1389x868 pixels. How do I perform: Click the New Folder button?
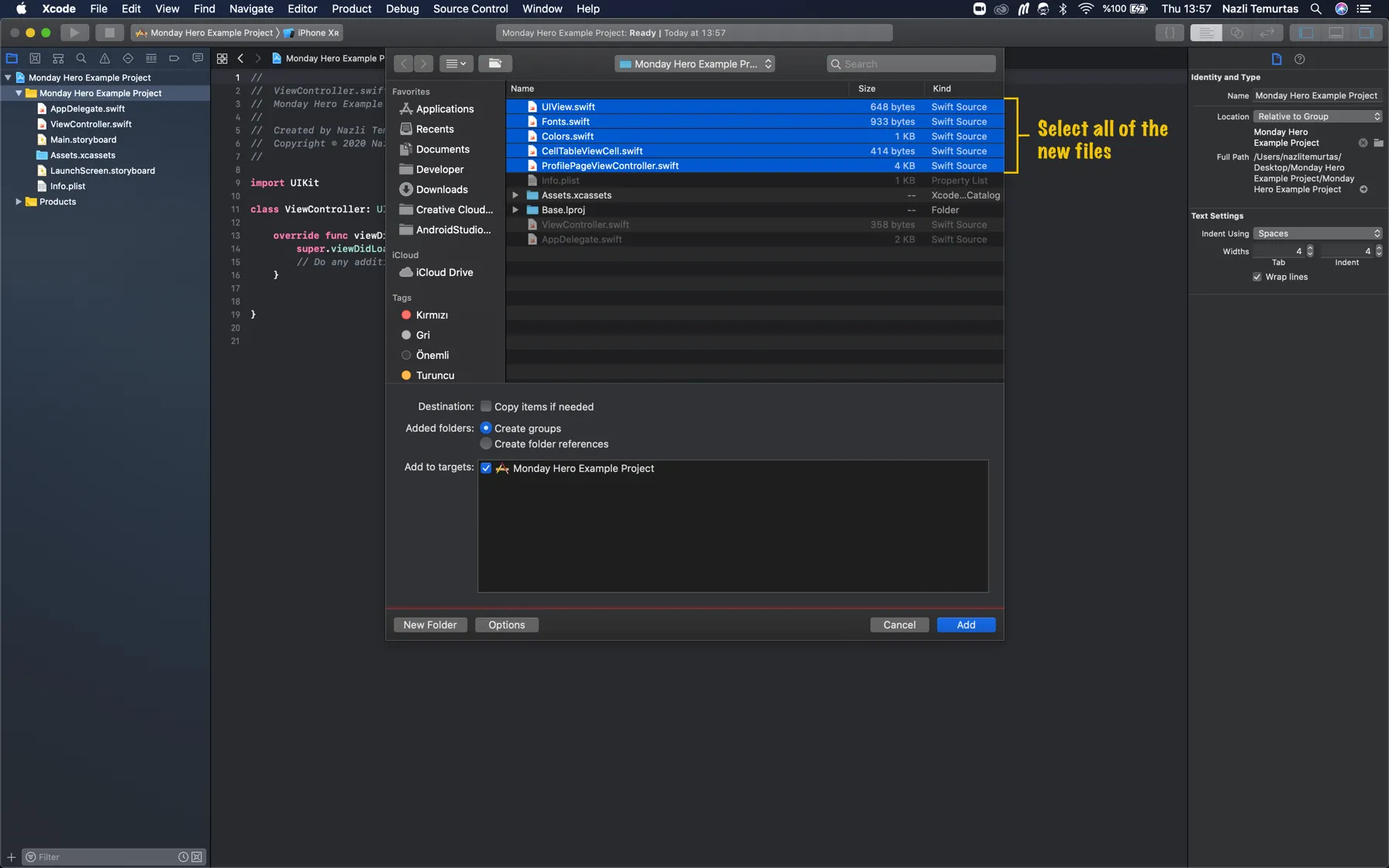pyautogui.click(x=430, y=625)
